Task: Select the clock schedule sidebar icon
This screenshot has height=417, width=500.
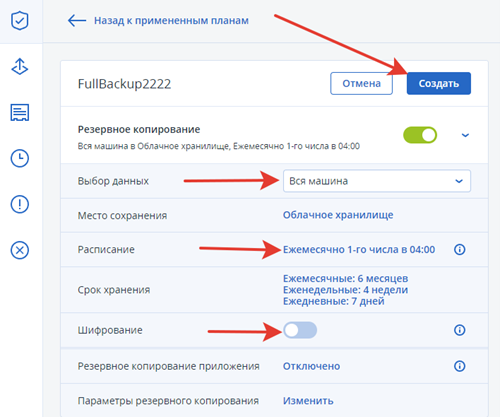Action: point(20,158)
